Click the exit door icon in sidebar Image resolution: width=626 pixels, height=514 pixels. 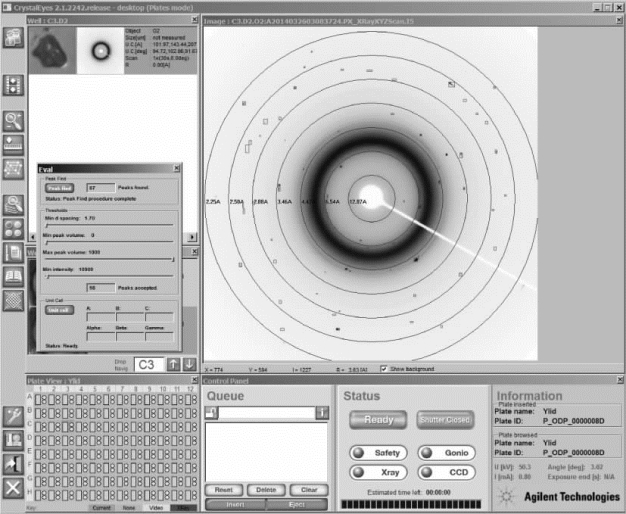14,462
